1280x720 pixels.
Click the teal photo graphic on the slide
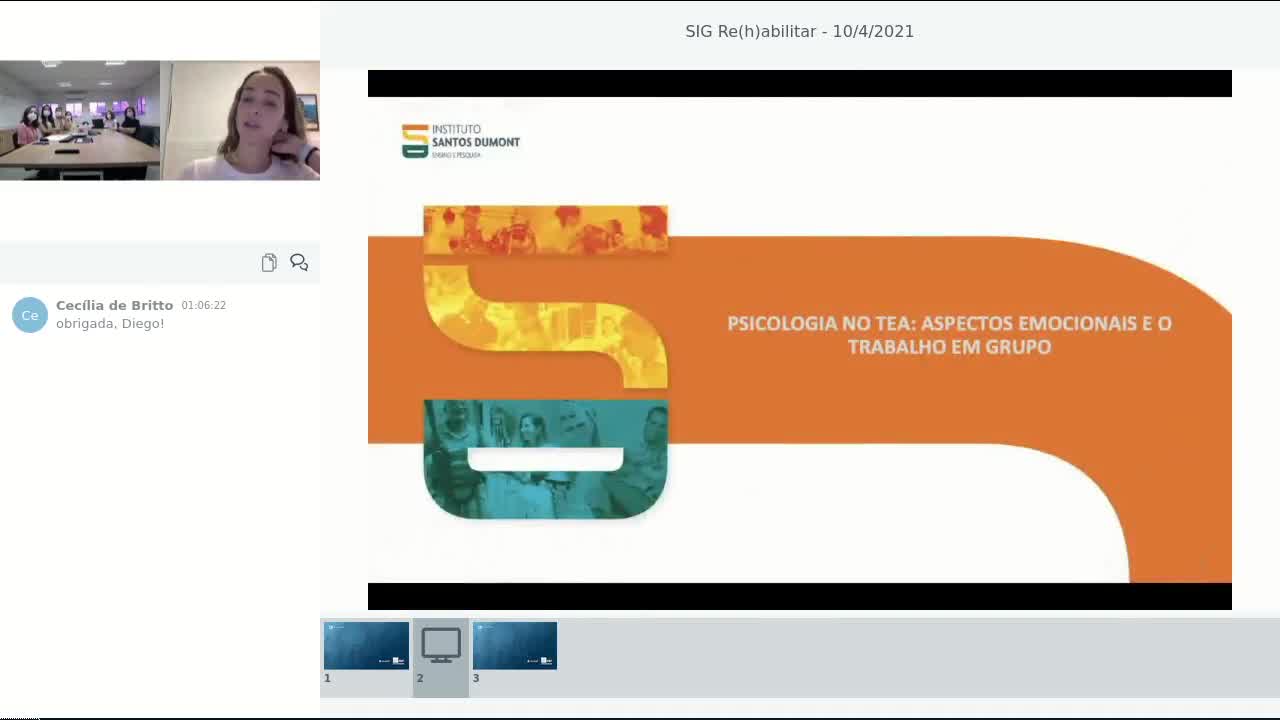[546, 459]
